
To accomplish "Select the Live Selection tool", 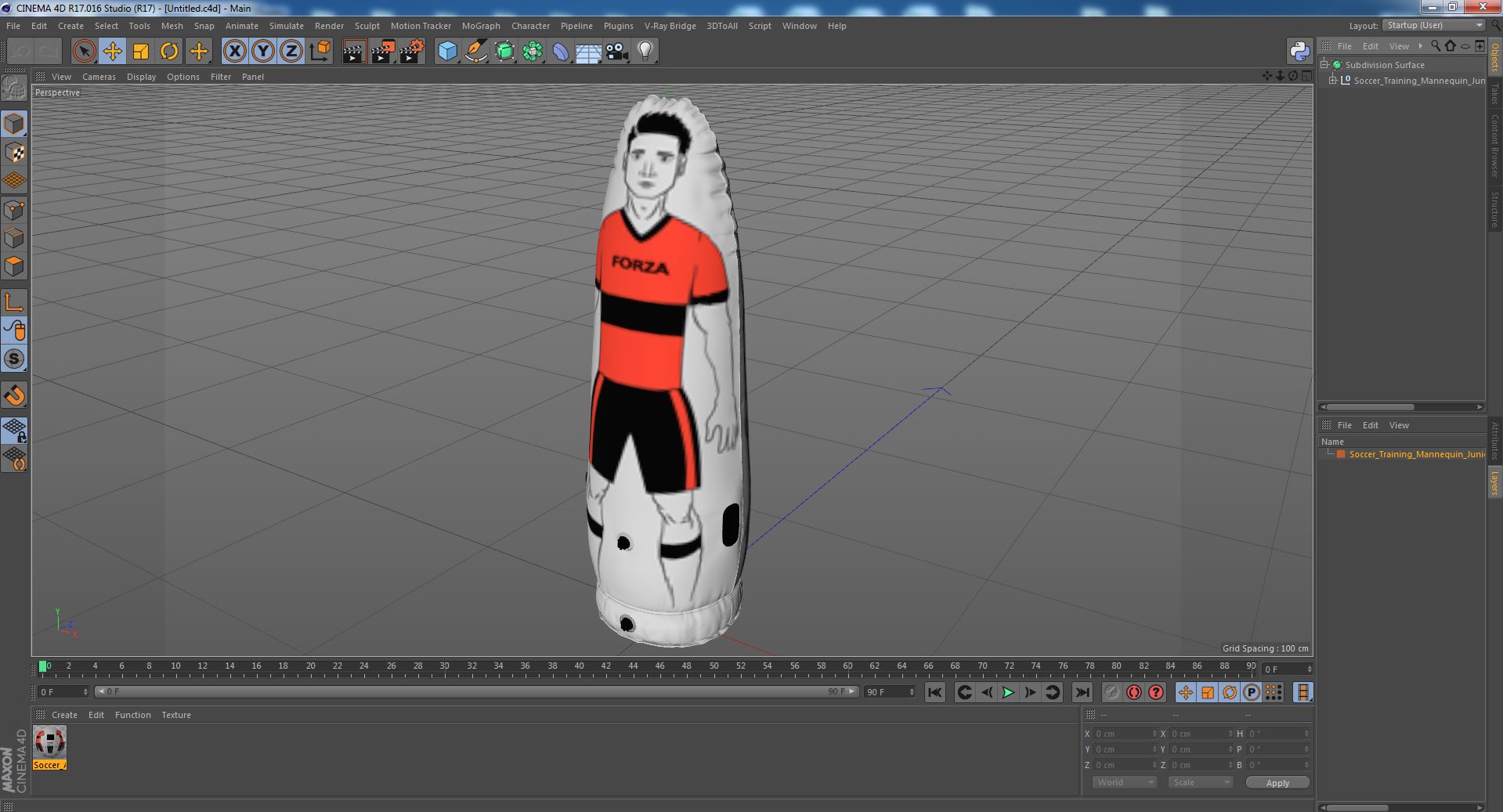I will [x=84, y=52].
